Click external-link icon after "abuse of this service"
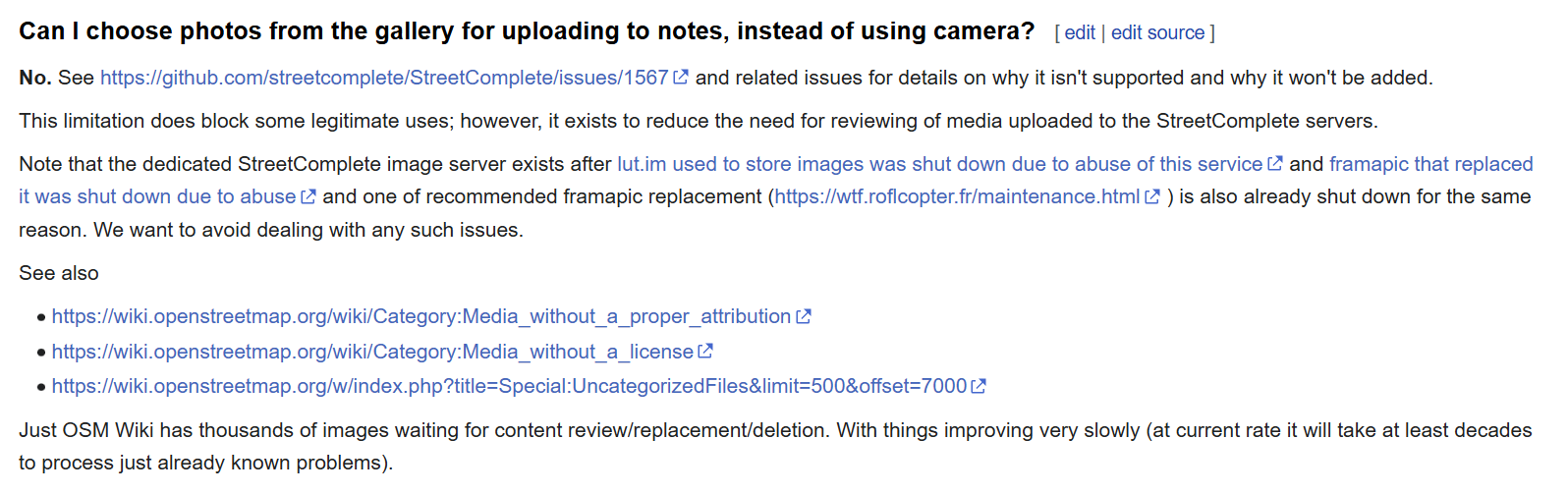Image resolution: width=1568 pixels, height=494 pixels. 1275,164
